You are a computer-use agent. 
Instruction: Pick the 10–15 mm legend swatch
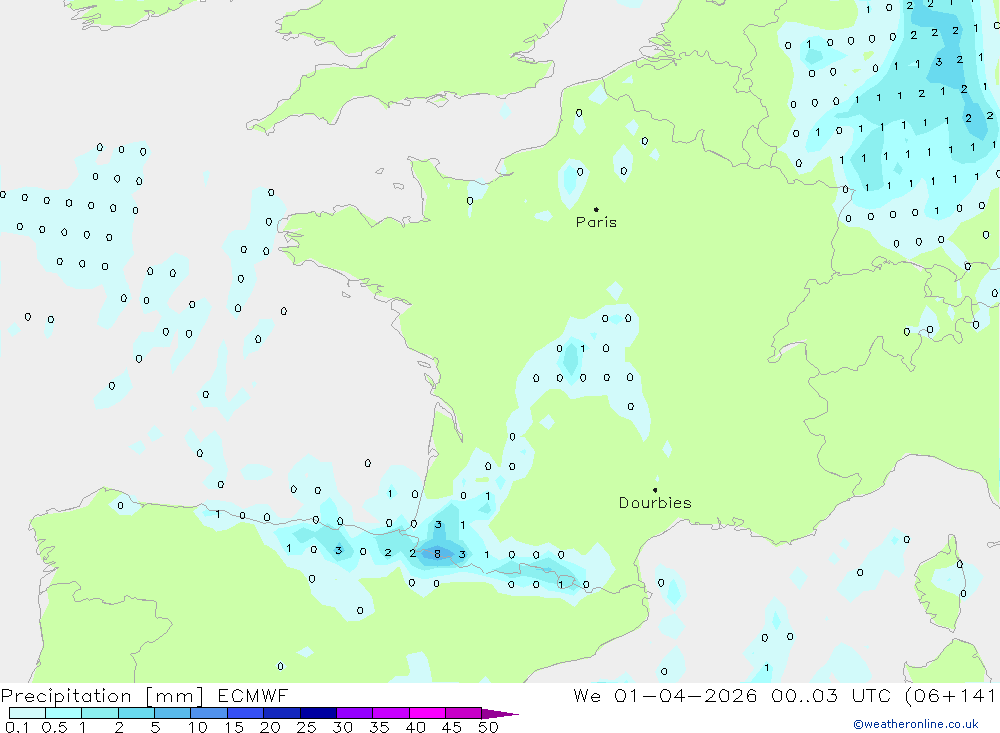(x=209, y=713)
